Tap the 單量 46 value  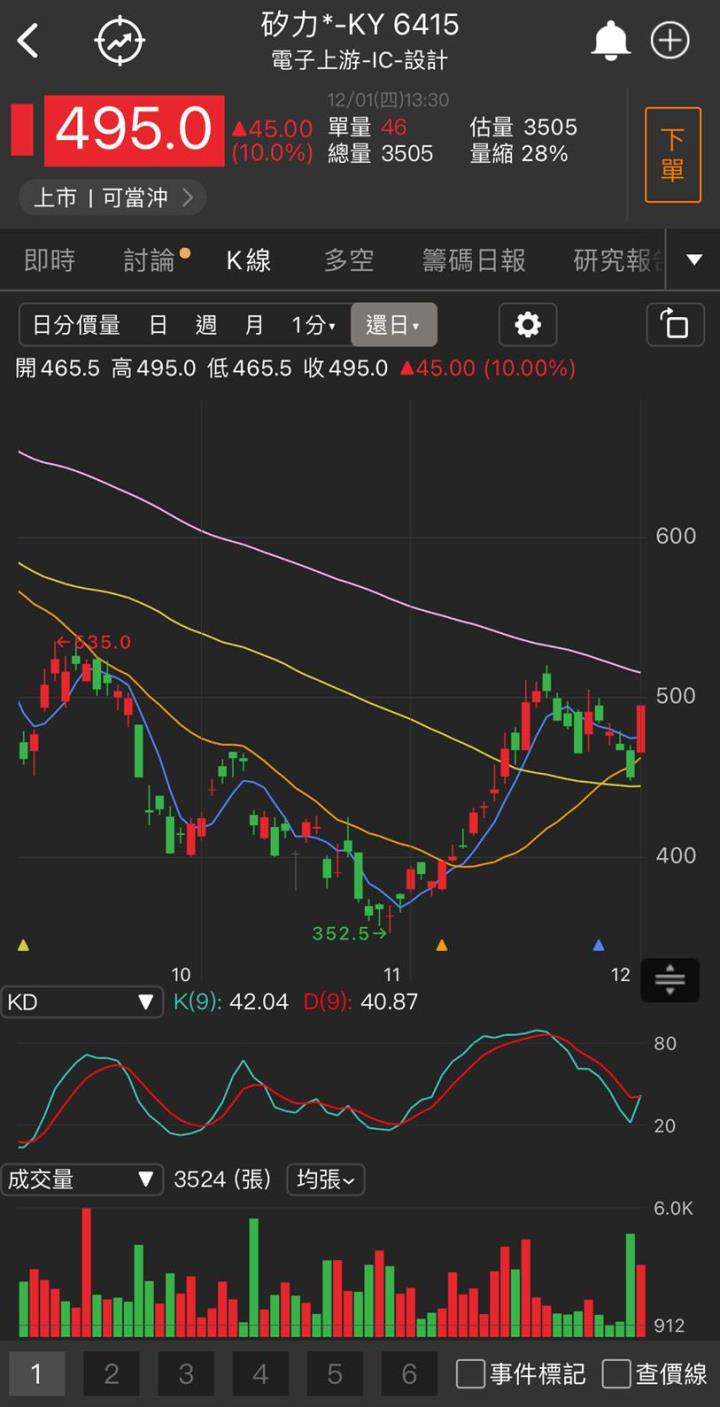coord(366,127)
